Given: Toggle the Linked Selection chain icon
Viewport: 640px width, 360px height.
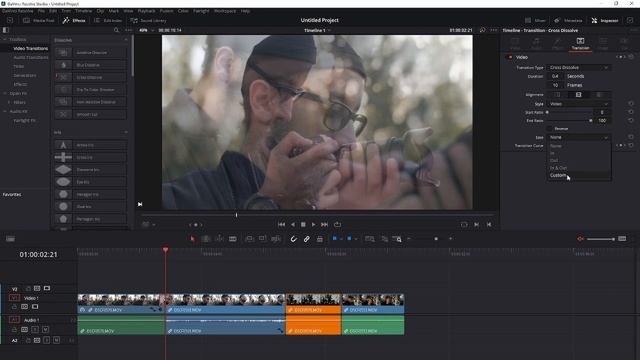Looking at the screenshot, I should pyautogui.click(x=307, y=239).
